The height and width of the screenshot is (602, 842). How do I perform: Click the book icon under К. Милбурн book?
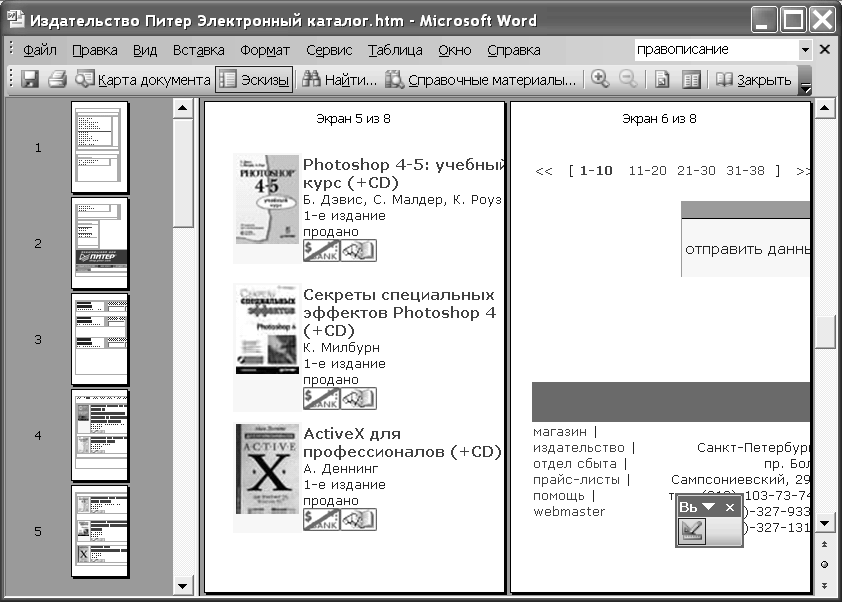coord(358,398)
